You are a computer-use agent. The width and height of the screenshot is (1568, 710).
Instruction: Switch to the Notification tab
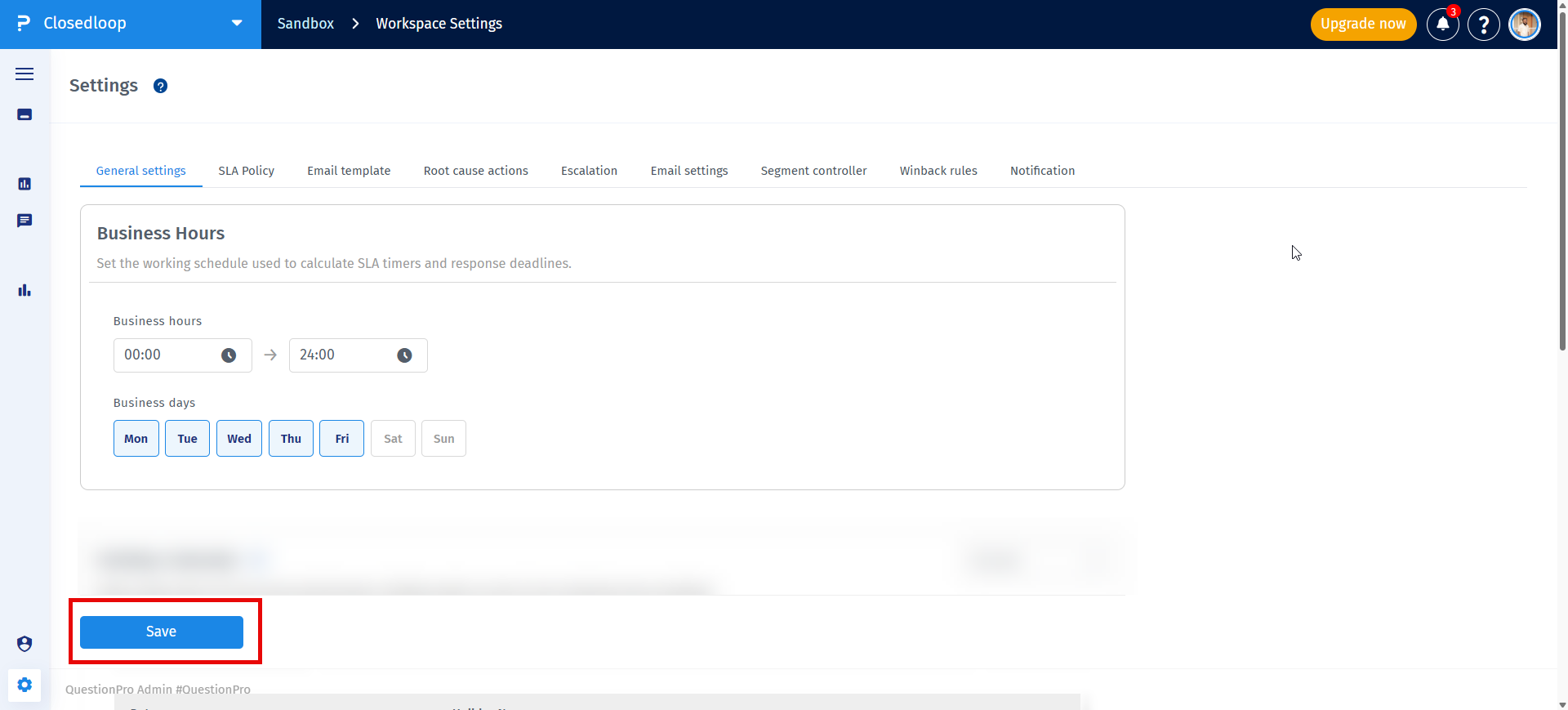pos(1042,171)
